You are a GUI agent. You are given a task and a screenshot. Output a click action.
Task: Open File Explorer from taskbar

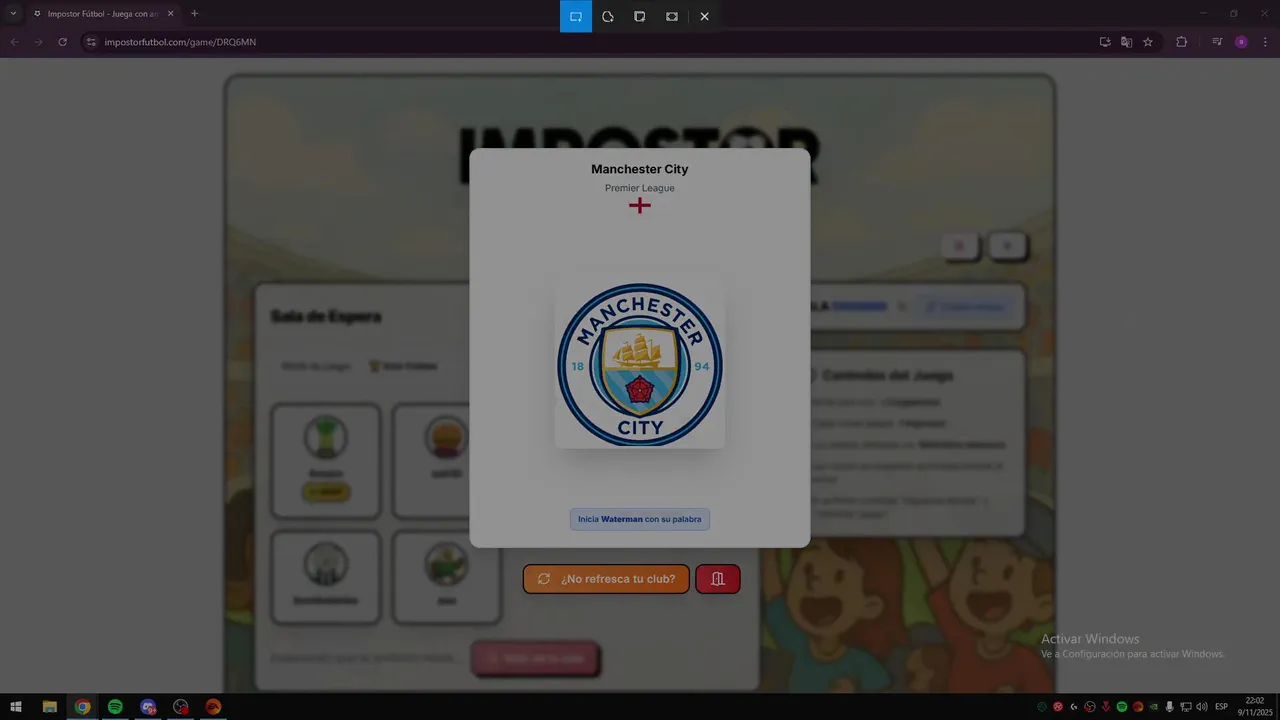[x=49, y=706]
